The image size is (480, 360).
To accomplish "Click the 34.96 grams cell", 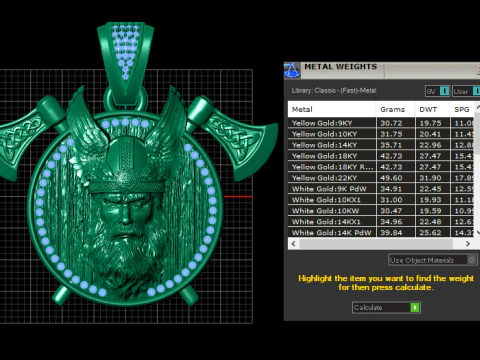I will 396,222.
